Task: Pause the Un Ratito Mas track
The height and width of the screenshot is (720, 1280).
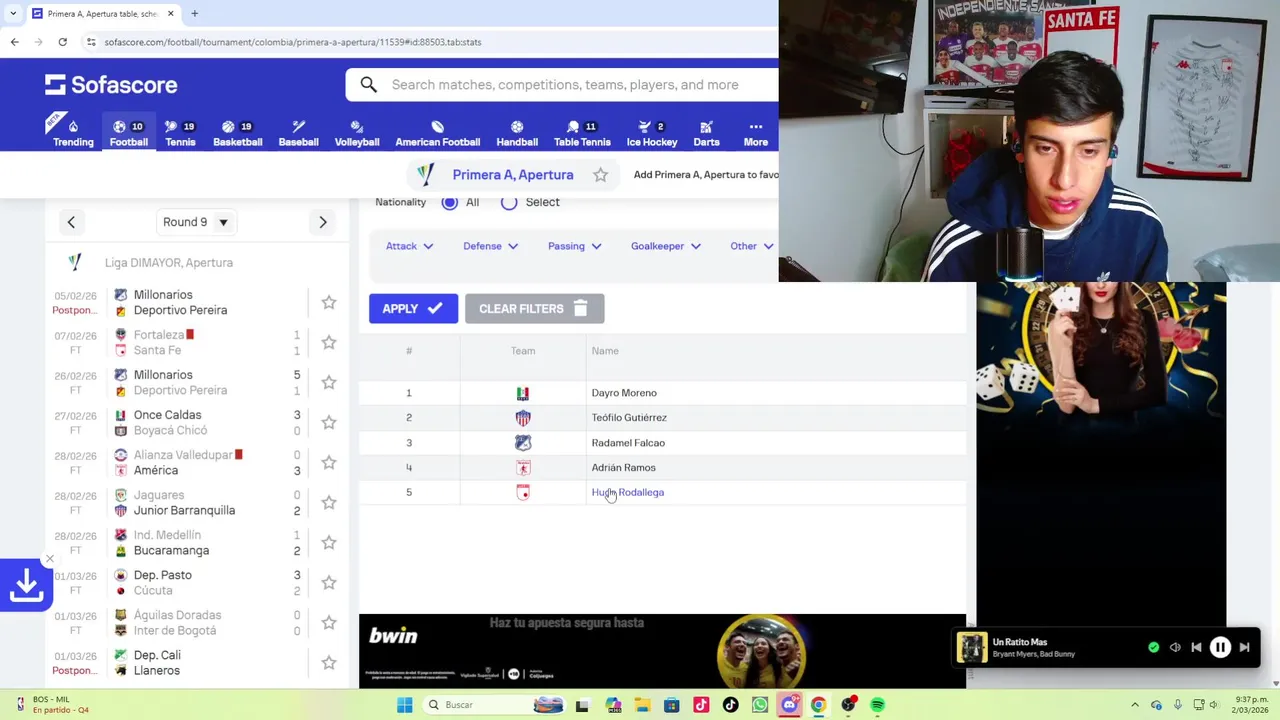Action: coord(1220,648)
